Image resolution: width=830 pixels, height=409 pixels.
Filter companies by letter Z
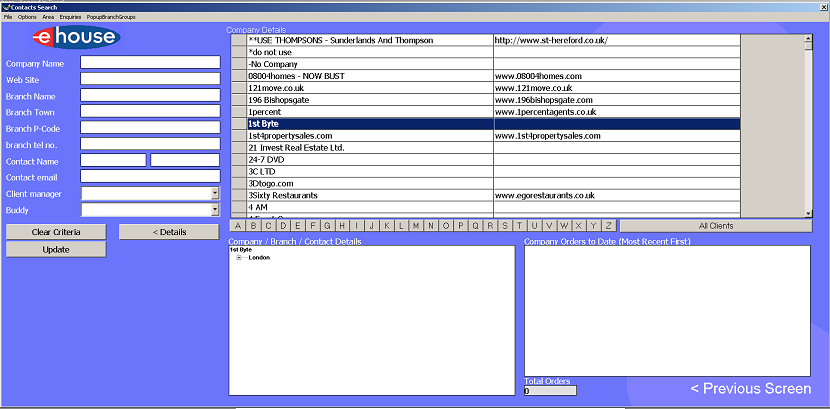[x=609, y=226]
